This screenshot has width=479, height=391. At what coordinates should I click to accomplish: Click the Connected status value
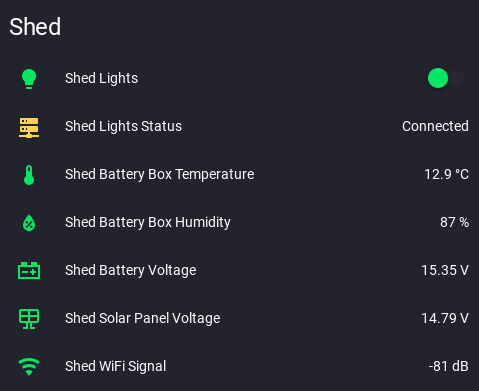435,126
